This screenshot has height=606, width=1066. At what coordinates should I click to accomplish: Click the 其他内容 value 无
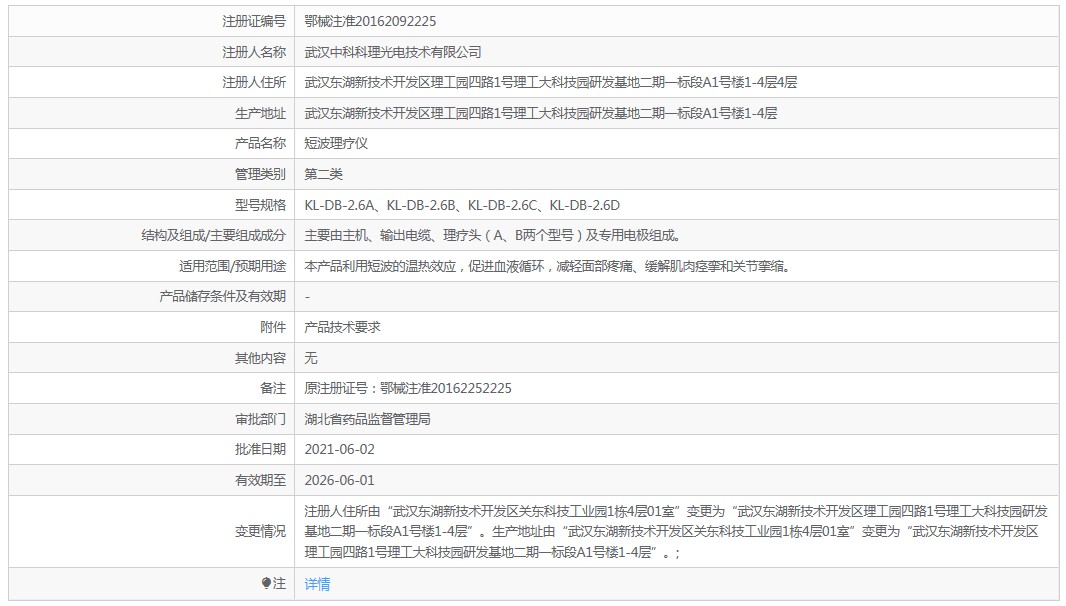(x=311, y=358)
